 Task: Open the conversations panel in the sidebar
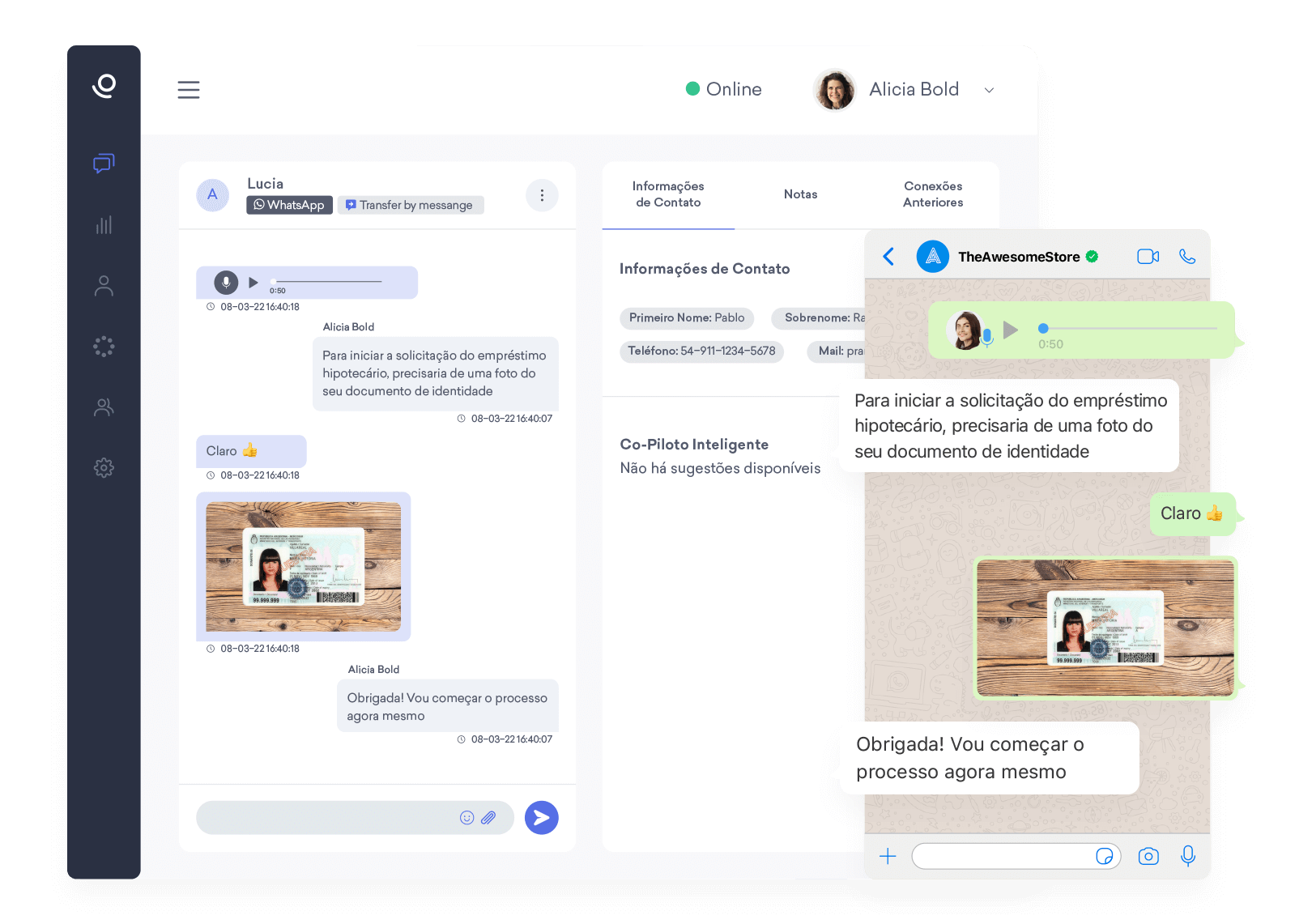pos(104,164)
